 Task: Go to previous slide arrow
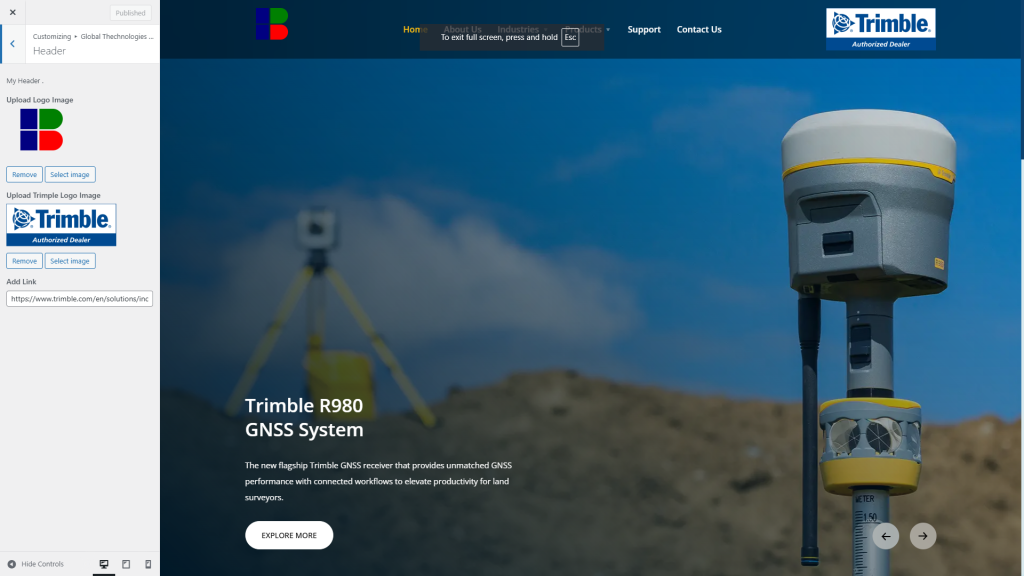tap(886, 536)
